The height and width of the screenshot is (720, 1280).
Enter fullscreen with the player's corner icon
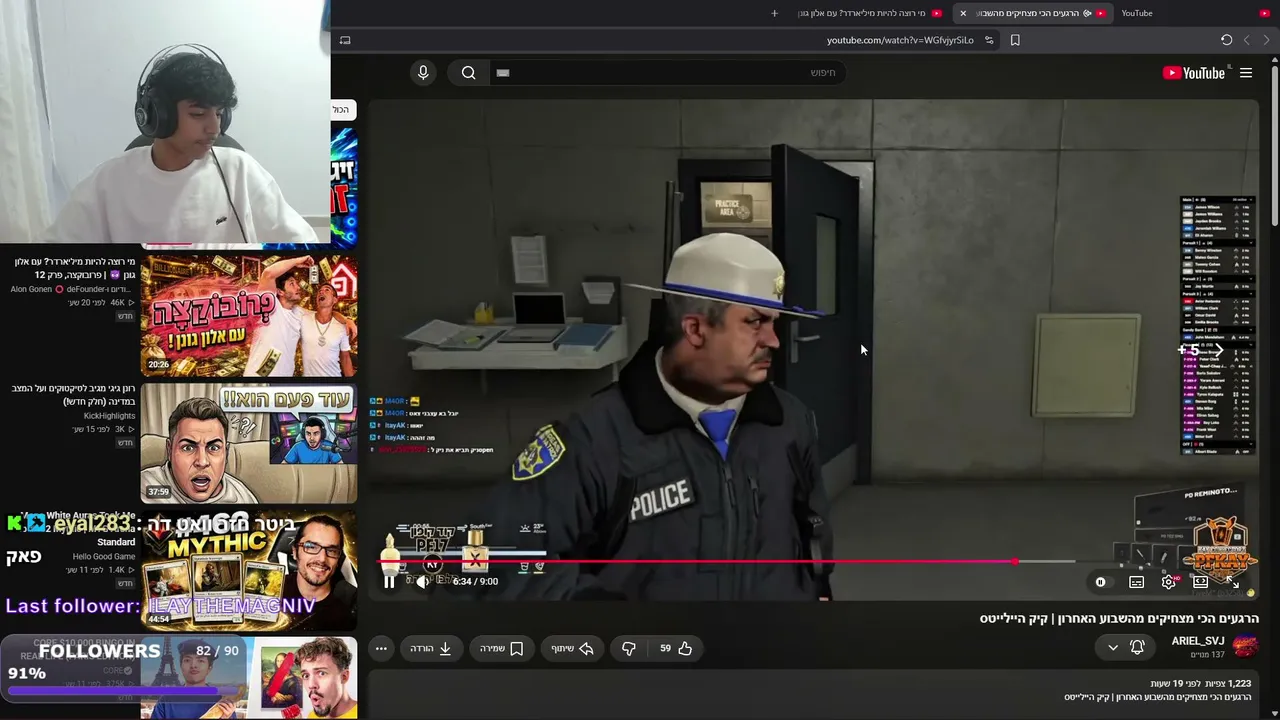[1232, 582]
